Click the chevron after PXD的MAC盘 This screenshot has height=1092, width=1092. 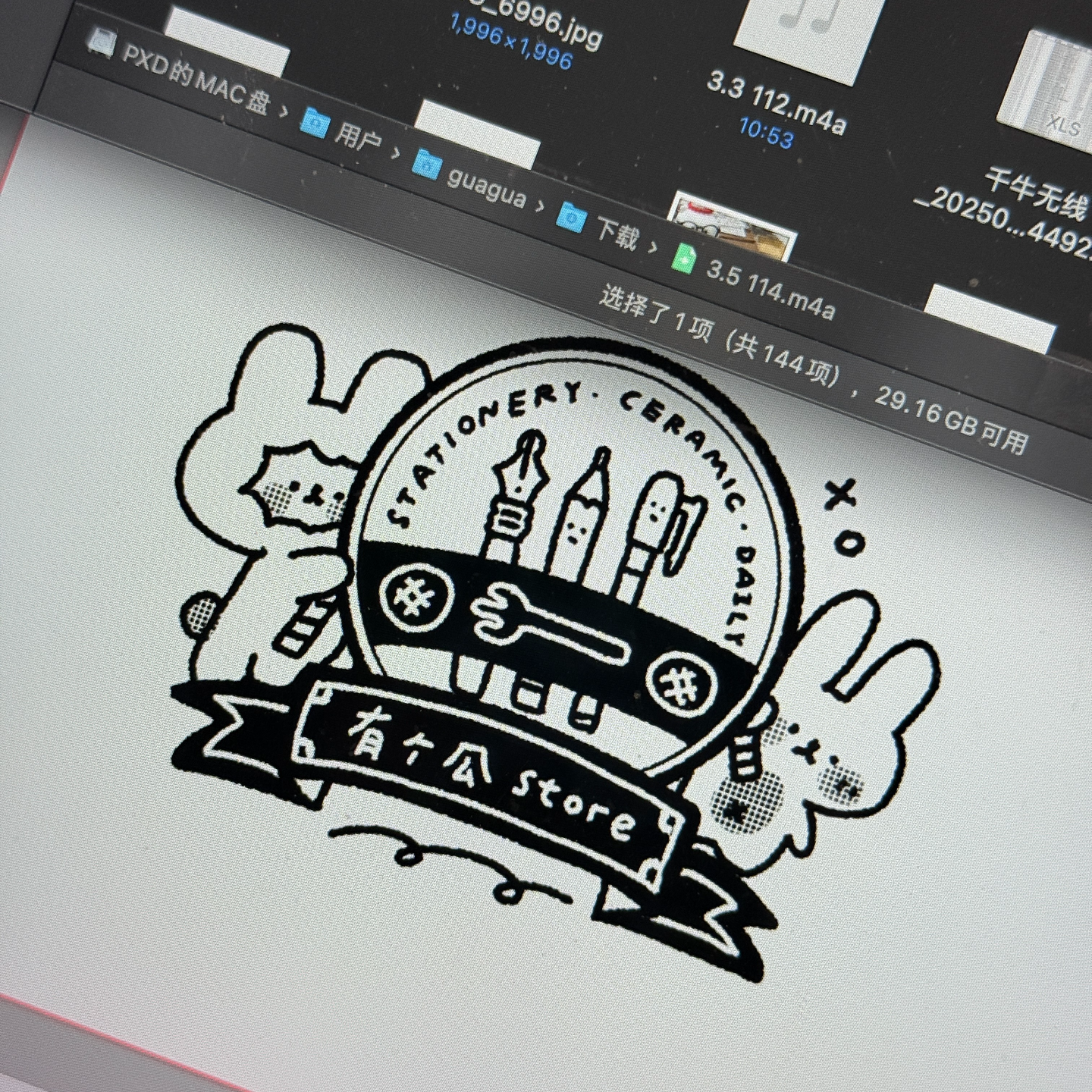[x=283, y=111]
